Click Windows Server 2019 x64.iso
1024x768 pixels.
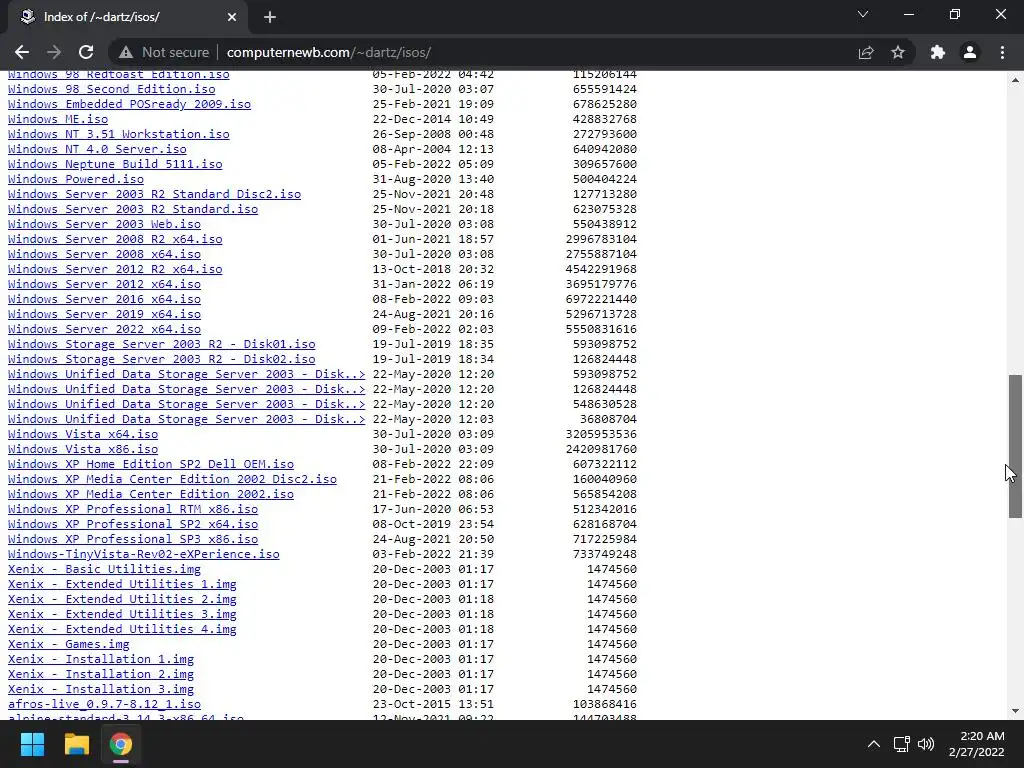[104, 314]
